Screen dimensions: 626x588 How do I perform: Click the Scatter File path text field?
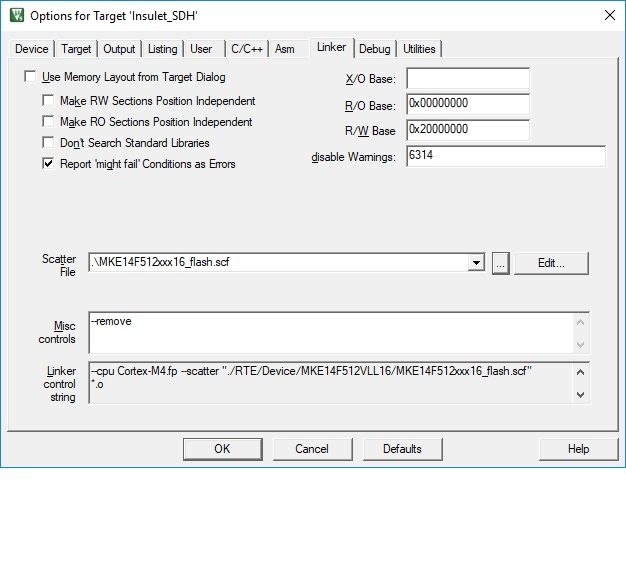279,263
